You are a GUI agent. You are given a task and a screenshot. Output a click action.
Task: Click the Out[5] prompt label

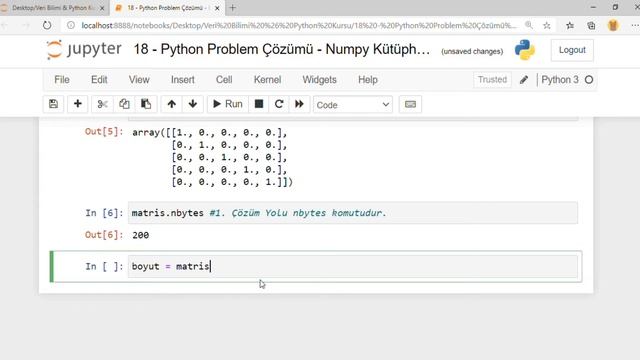coord(104,131)
